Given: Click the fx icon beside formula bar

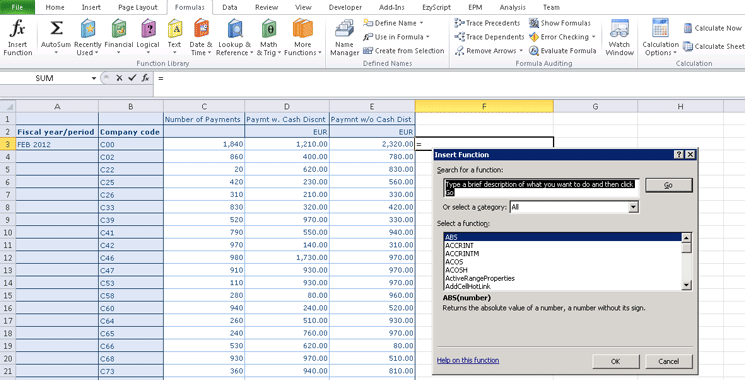Looking at the screenshot, I should 145,78.
